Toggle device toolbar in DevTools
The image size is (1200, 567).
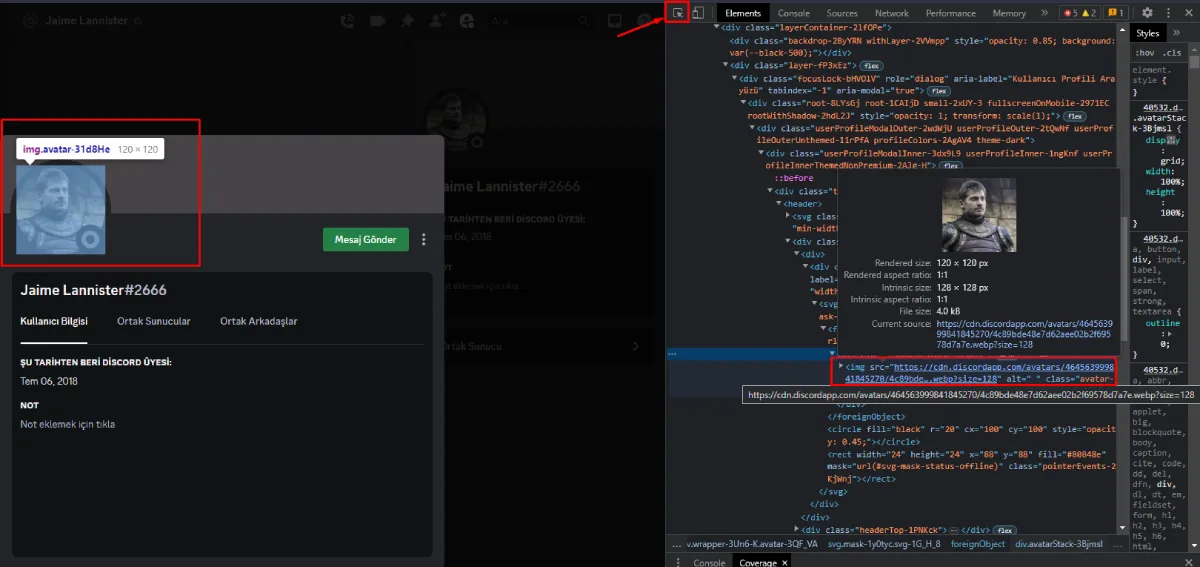click(x=698, y=13)
